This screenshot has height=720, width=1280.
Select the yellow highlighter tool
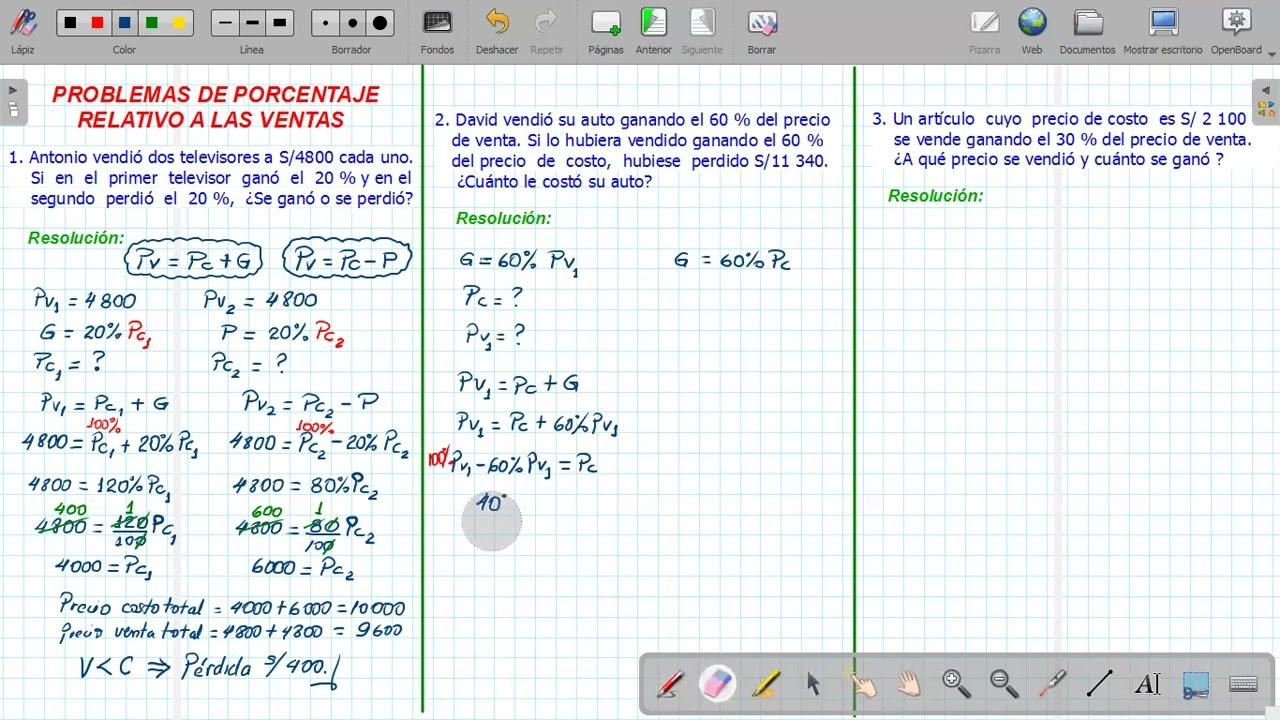[766, 684]
